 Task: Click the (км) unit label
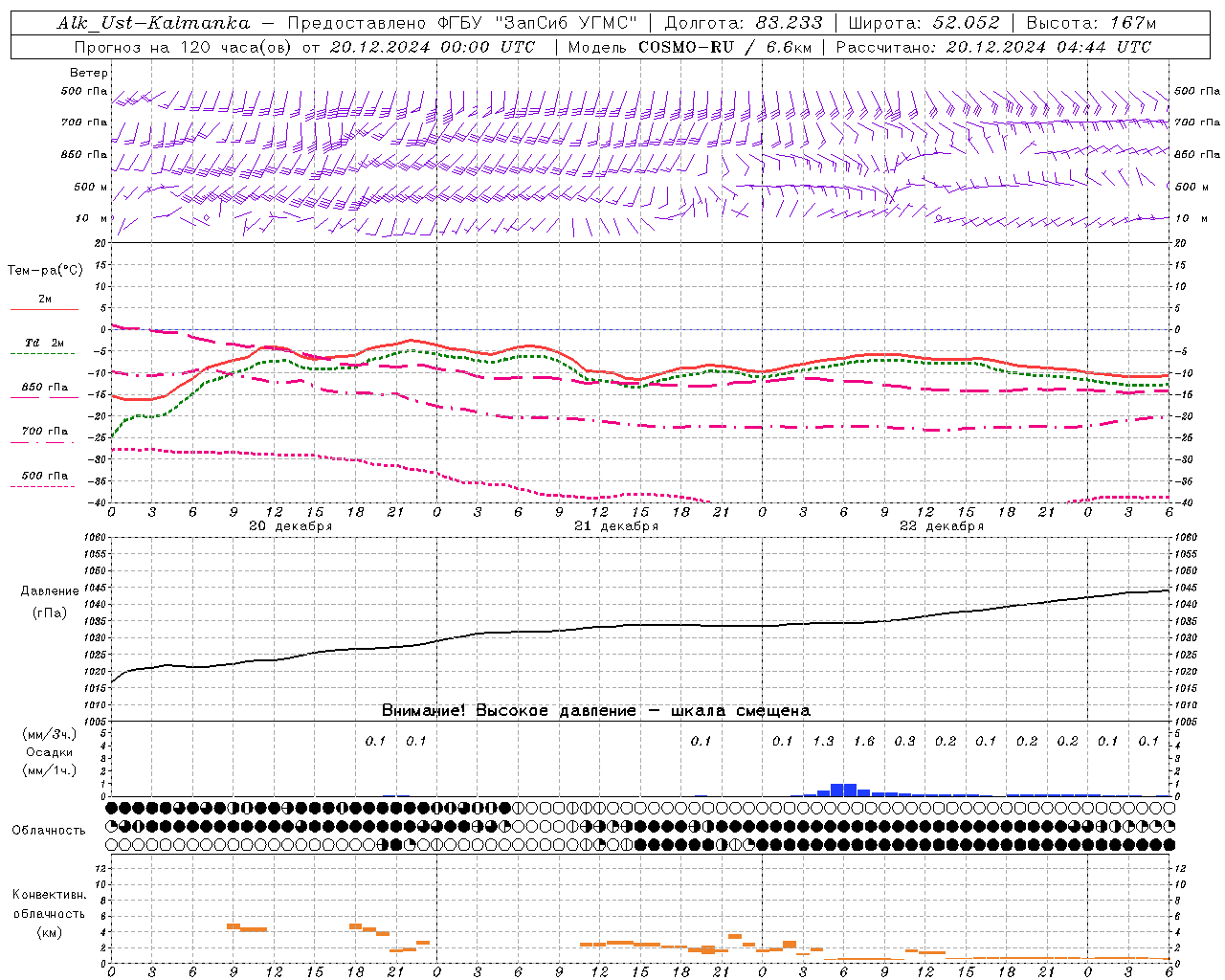[49, 932]
